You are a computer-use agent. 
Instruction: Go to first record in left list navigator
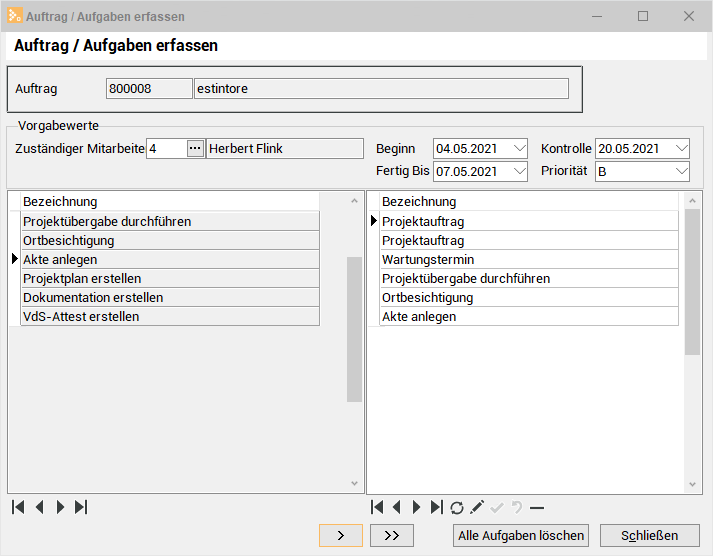coord(18,507)
